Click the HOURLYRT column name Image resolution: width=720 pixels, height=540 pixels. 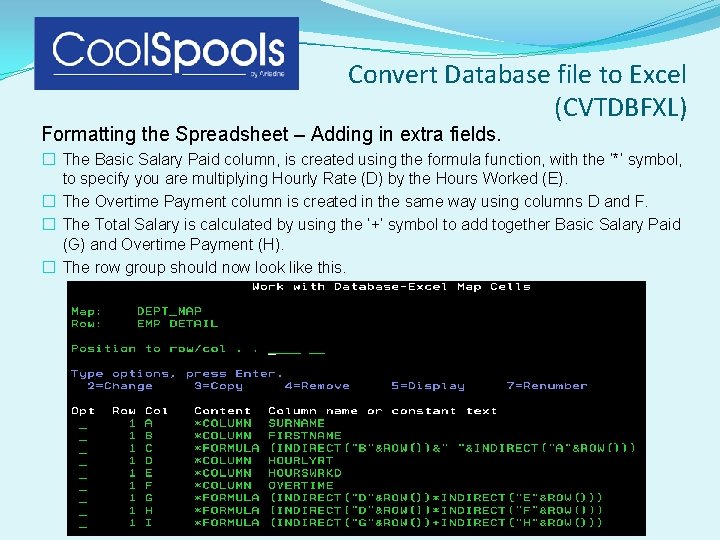click(x=301, y=461)
